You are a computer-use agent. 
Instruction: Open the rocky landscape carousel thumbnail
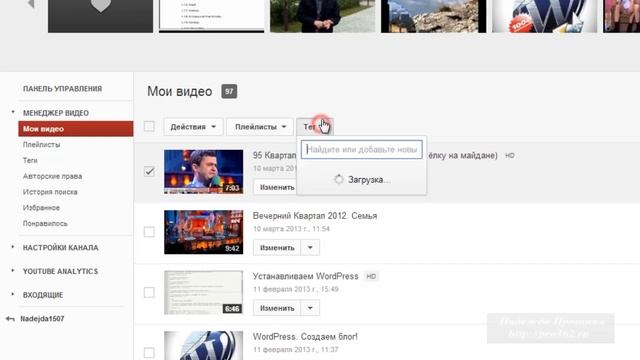tap(433, 16)
